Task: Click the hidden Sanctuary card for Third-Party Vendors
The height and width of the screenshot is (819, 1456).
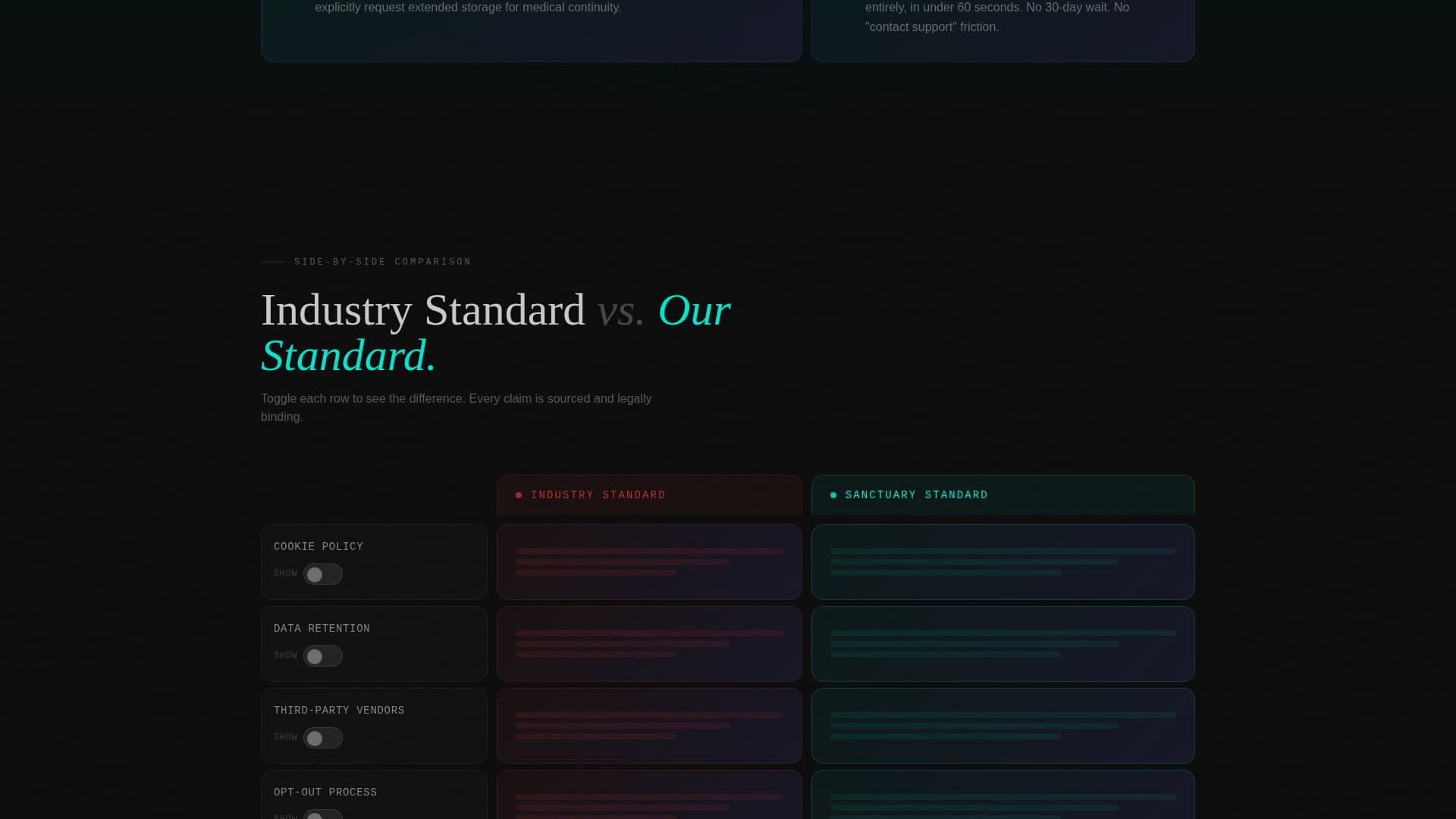Action: click(x=1003, y=726)
